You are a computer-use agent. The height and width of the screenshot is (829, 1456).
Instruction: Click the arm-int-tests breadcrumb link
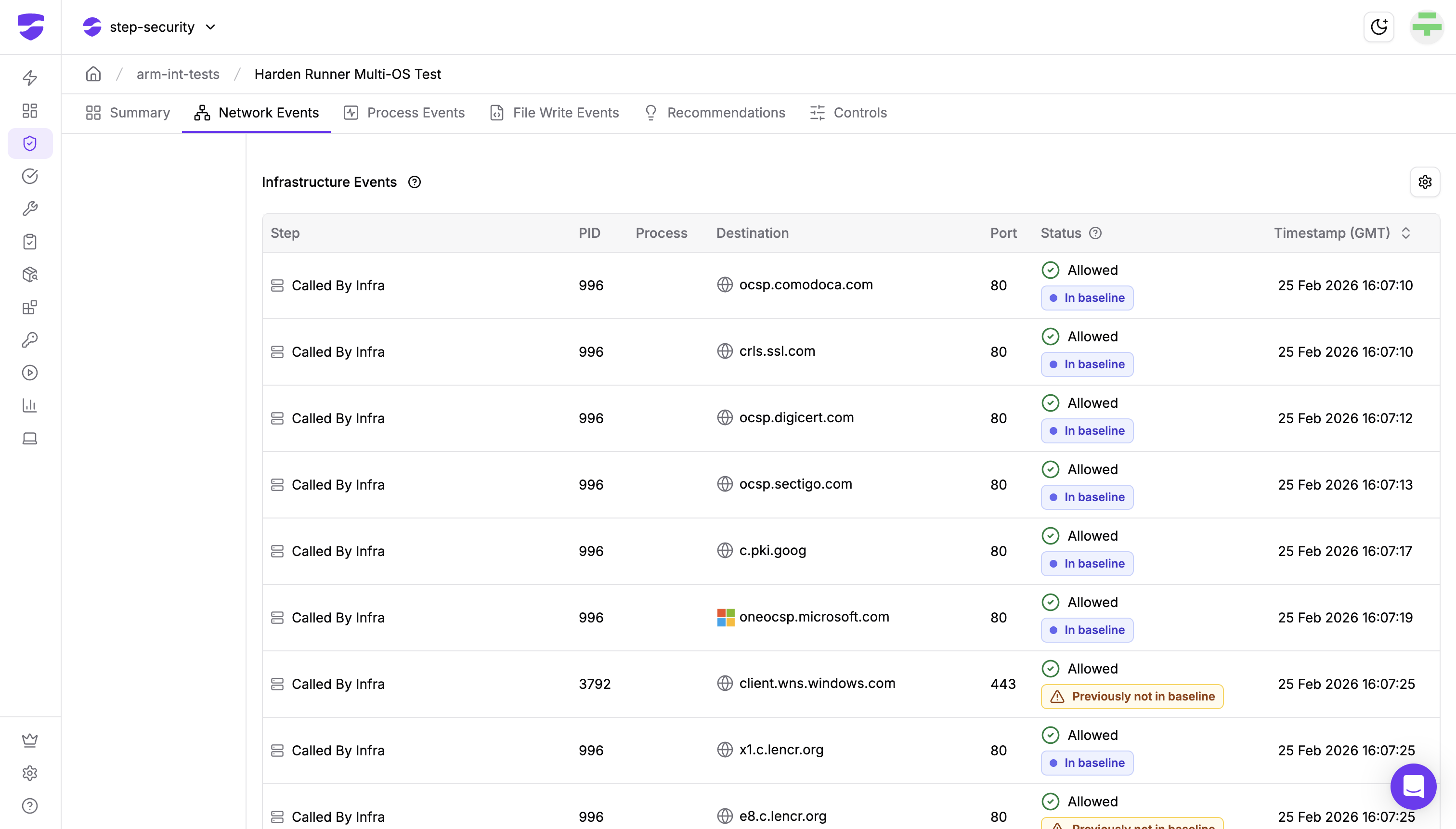tap(178, 74)
